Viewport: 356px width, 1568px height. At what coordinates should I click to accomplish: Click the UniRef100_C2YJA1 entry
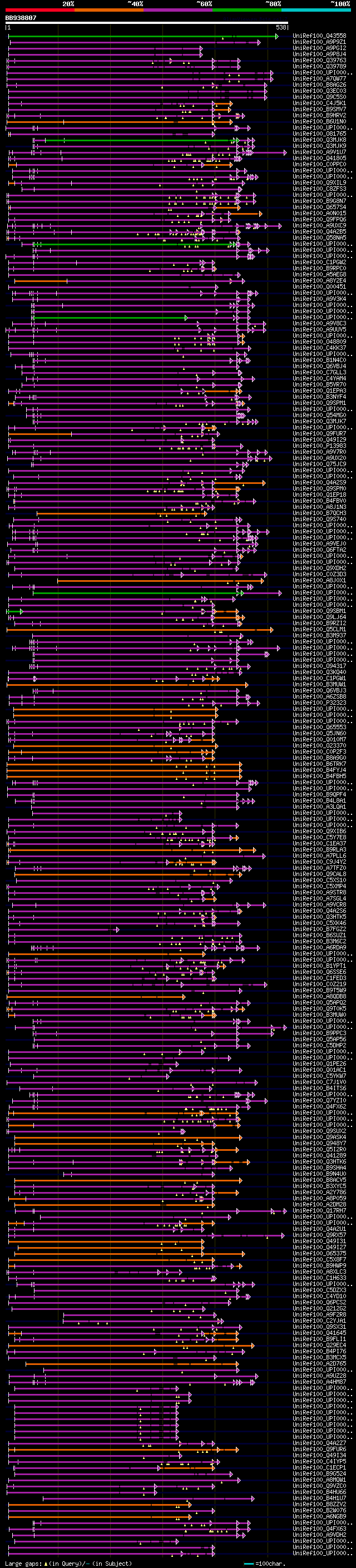319,1322
